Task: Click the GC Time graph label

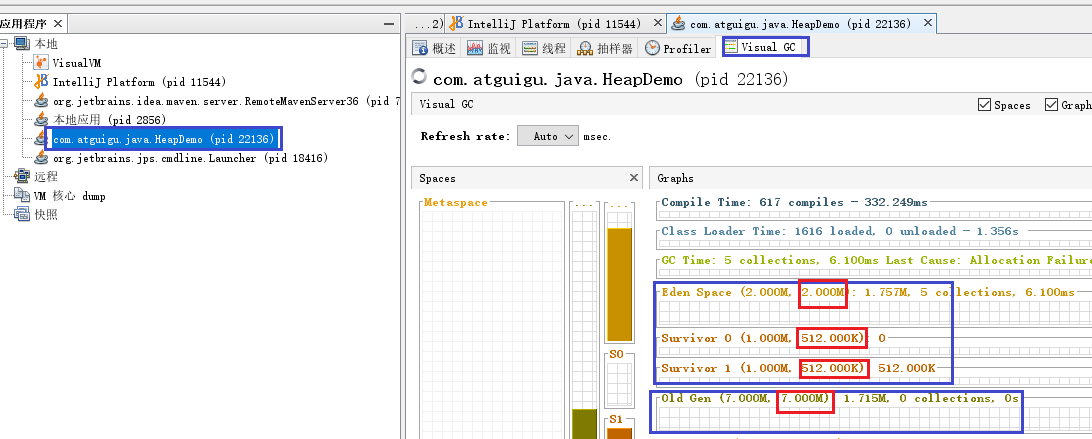Action: click(x=876, y=260)
